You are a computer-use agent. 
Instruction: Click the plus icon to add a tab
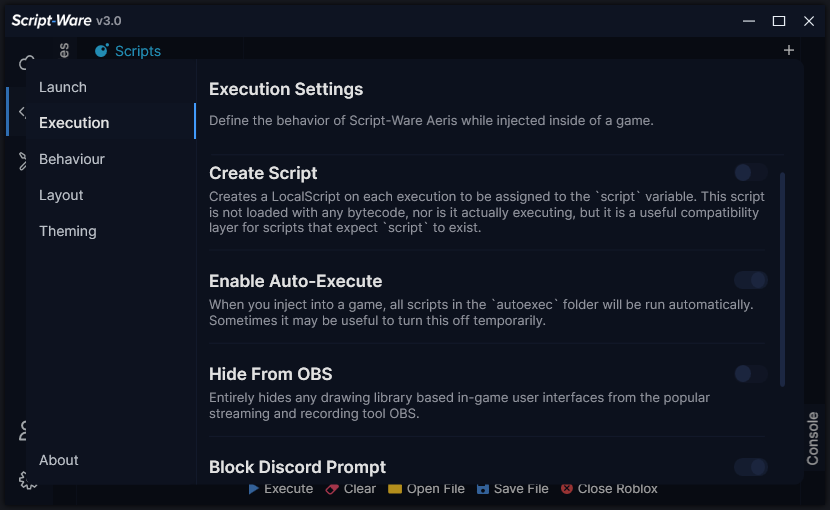click(789, 50)
